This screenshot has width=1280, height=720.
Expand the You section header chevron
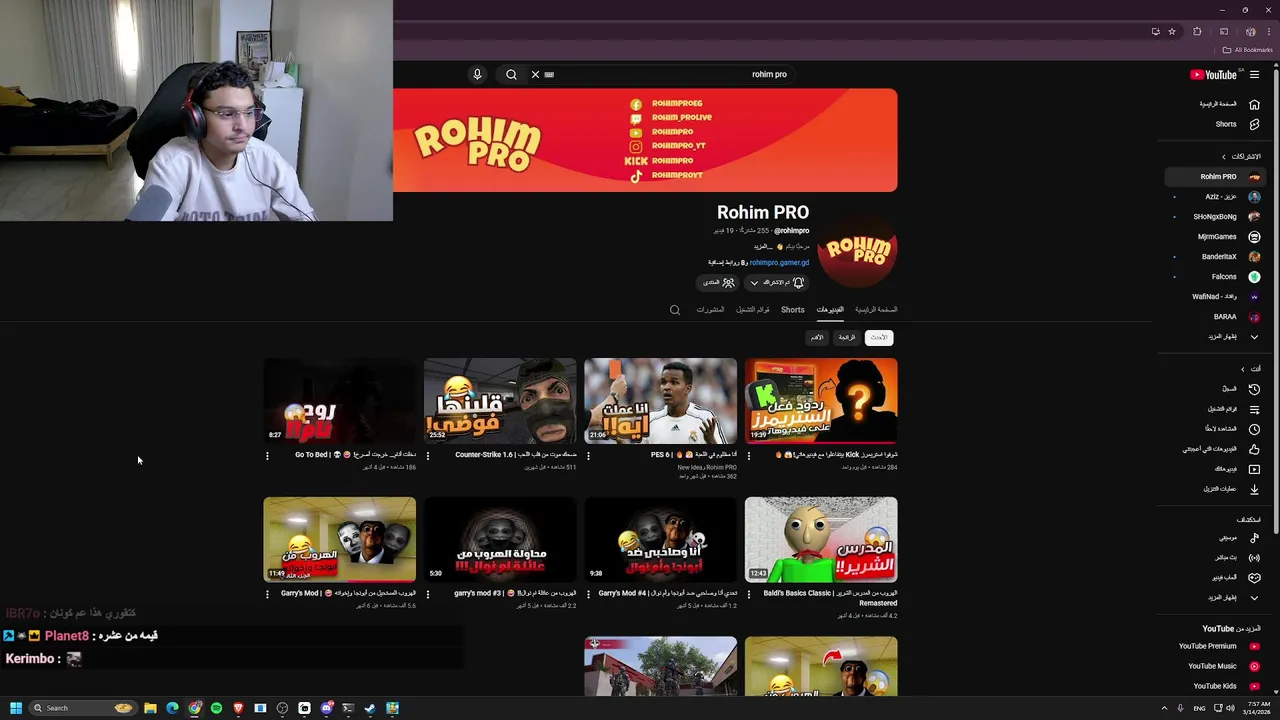[1243, 369]
